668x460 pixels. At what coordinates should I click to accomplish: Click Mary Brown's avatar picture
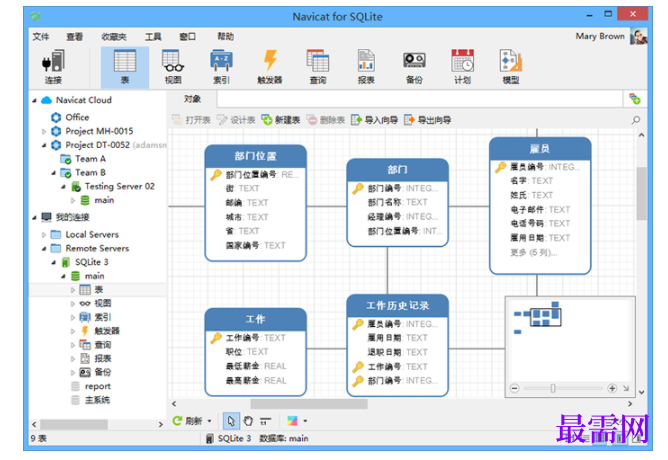pos(639,37)
